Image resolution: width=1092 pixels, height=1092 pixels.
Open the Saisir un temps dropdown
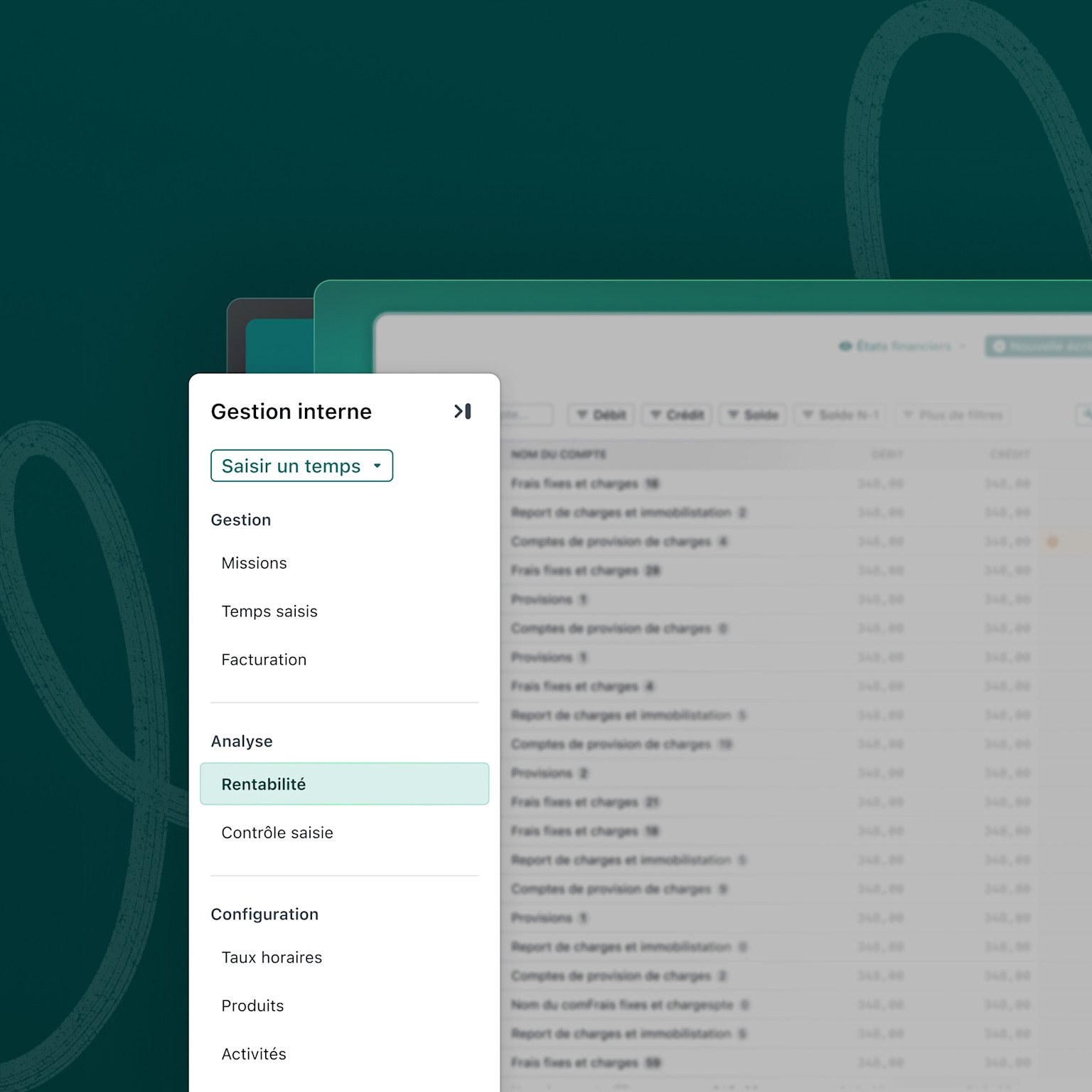click(301, 466)
